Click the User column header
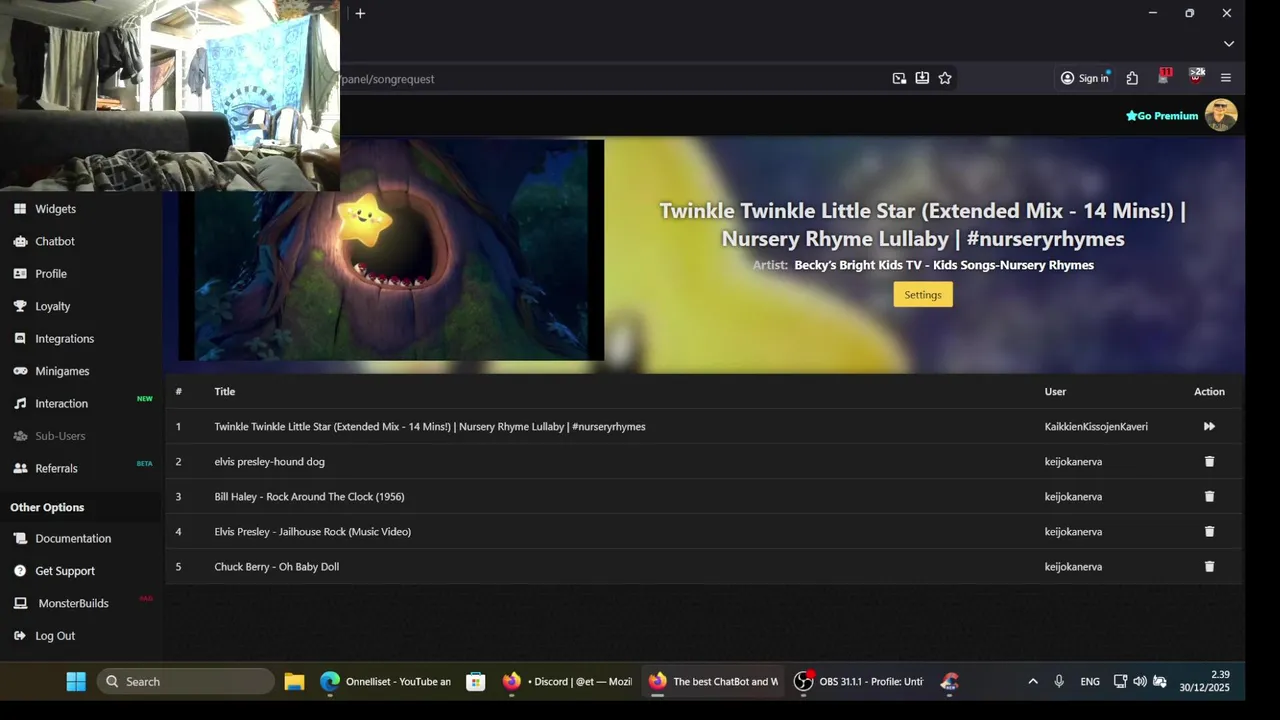The width and height of the screenshot is (1280, 720). tap(1055, 391)
